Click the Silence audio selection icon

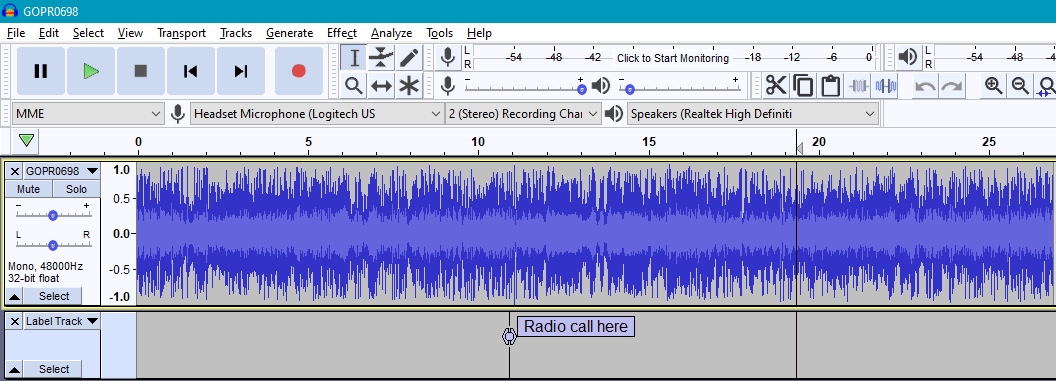[x=885, y=85]
